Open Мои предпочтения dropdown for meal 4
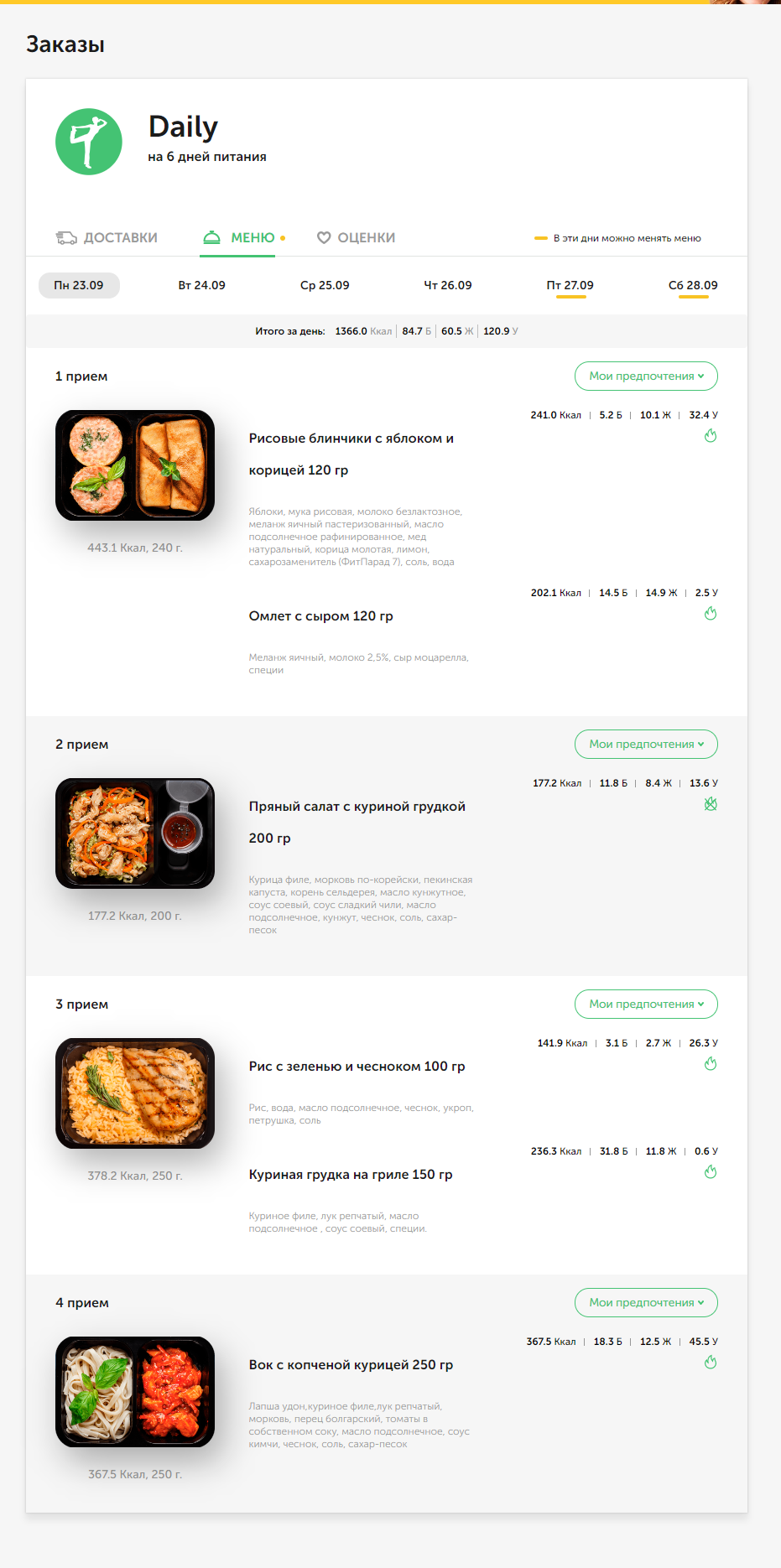Viewport: 781px width, 1568px height. tap(646, 1303)
